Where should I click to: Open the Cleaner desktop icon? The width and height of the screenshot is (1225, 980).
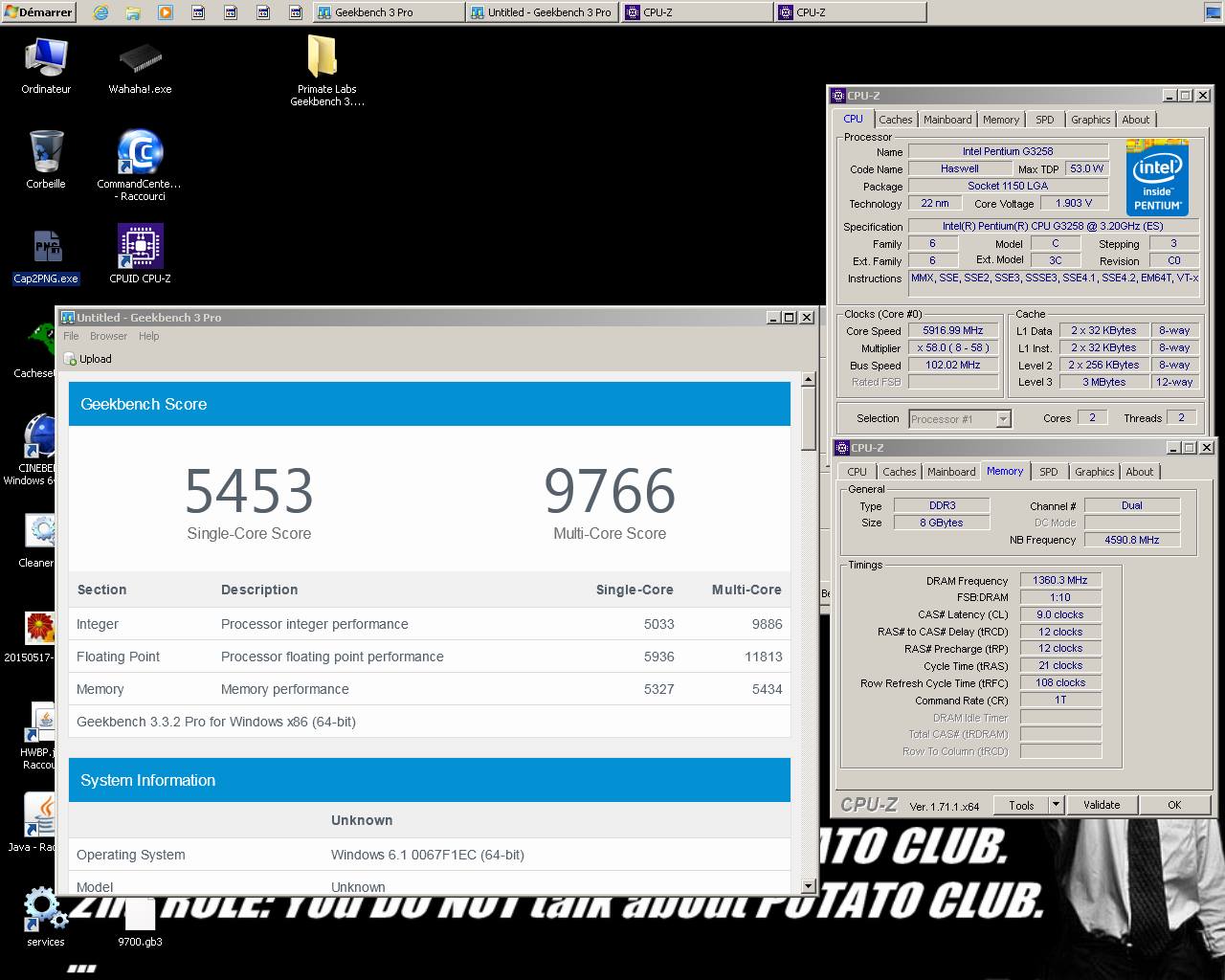click(x=38, y=541)
